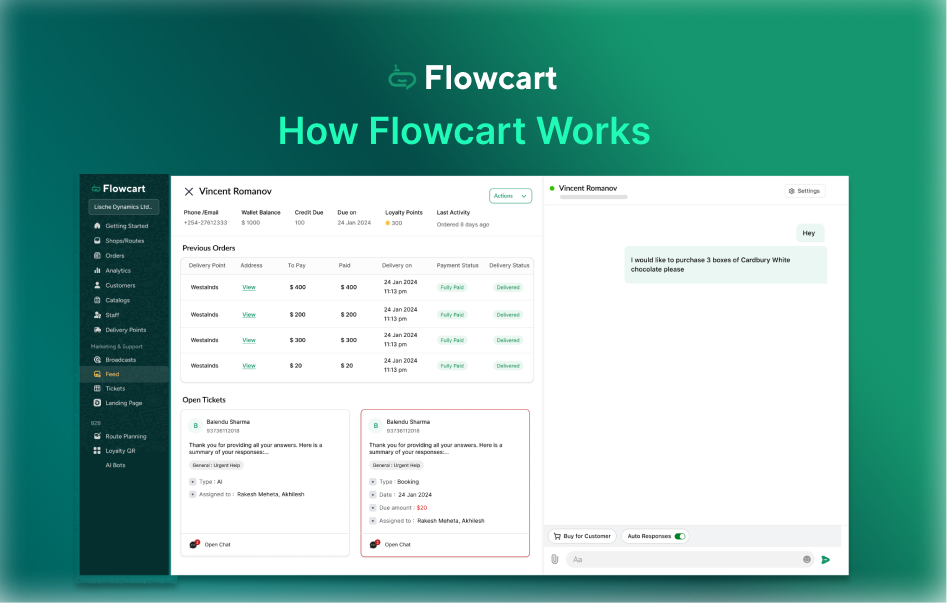The width and height of the screenshot is (947, 603).
Task: Select the Orders icon in the sidebar
Action: coord(97,255)
